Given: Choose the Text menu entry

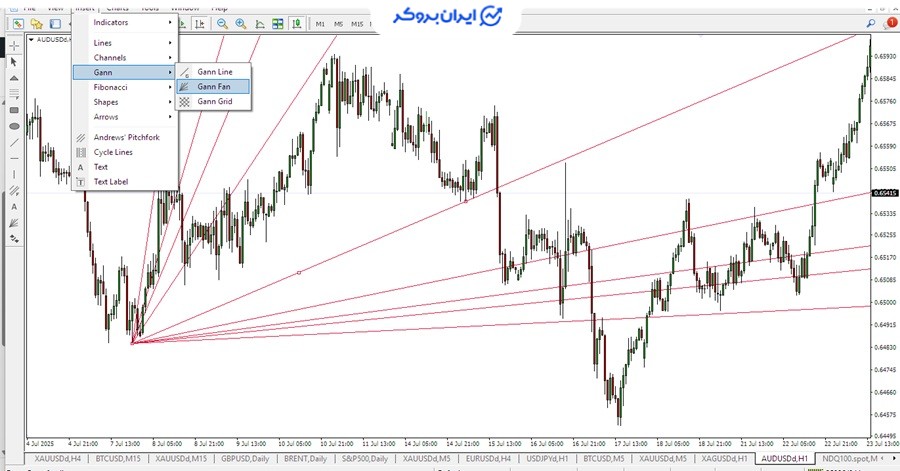Looking at the screenshot, I should click(125, 167).
